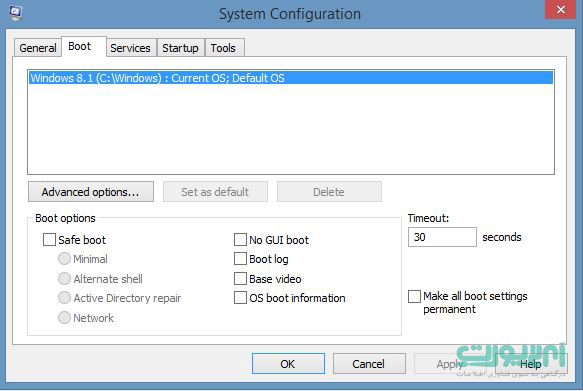Click the Cancel button
The width and height of the screenshot is (583, 391).
pos(369,363)
